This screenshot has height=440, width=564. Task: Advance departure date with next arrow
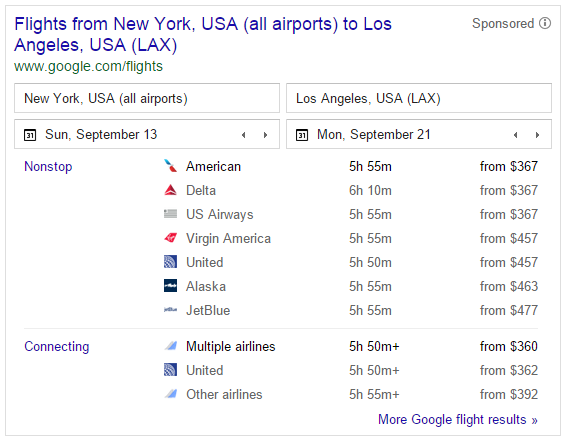[265, 135]
